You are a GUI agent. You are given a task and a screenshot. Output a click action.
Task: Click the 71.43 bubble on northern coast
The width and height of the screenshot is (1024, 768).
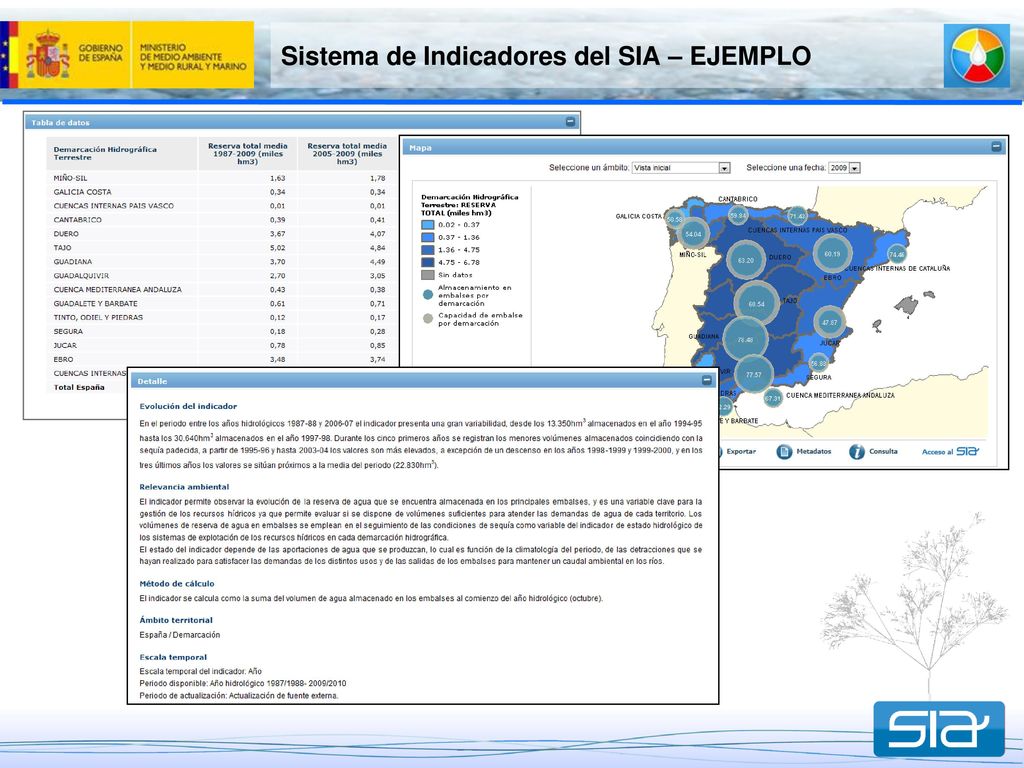(797, 216)
